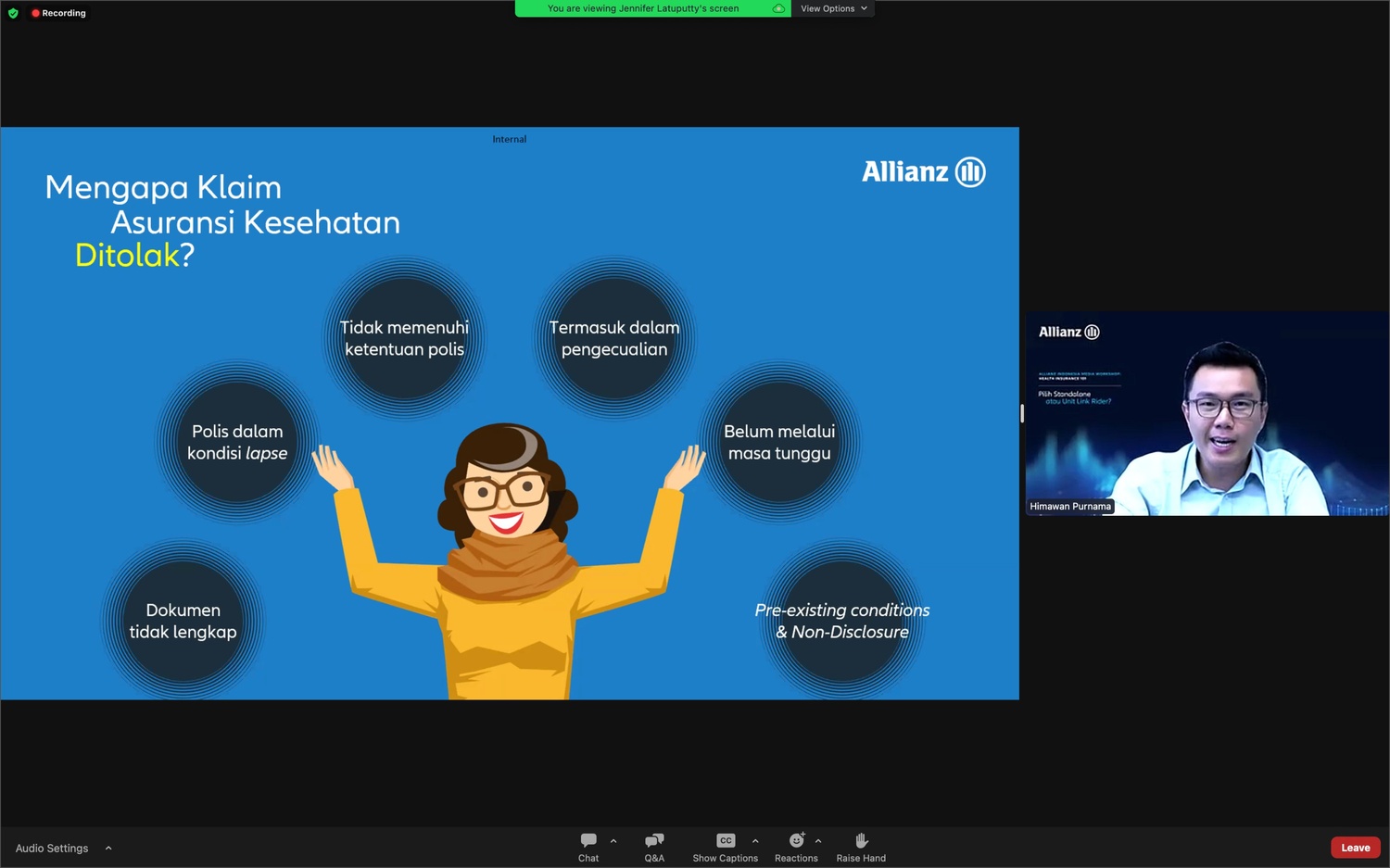Click the Show Captions CC icon
The height and width of the screenshot is (868, 1390).
click(726, 840)
